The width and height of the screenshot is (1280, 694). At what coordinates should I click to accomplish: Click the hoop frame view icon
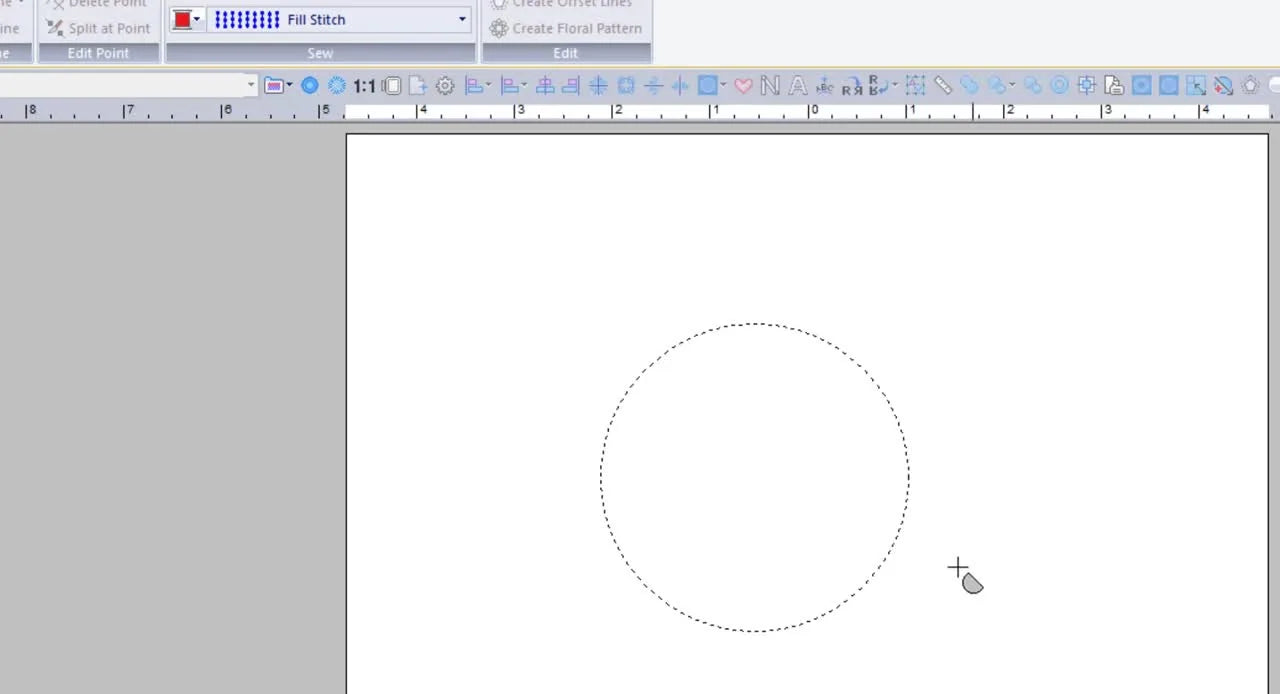coord(392,86)
